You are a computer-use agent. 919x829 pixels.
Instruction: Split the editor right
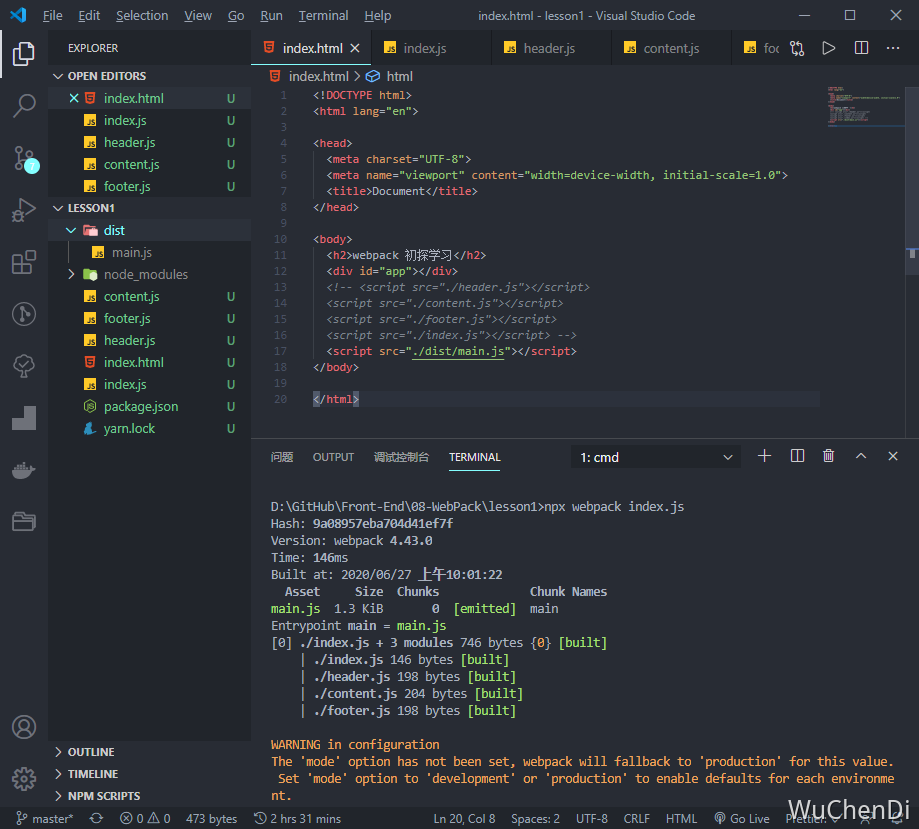pyautogui.click(x=861, y=48)
